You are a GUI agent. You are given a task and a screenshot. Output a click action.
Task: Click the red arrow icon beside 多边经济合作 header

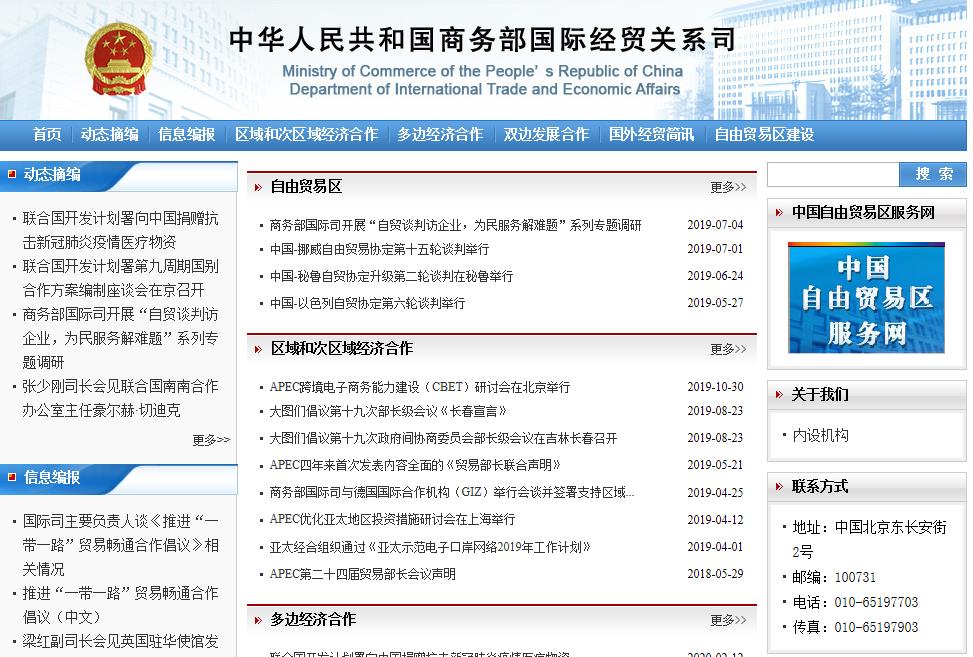click(260, 620)
